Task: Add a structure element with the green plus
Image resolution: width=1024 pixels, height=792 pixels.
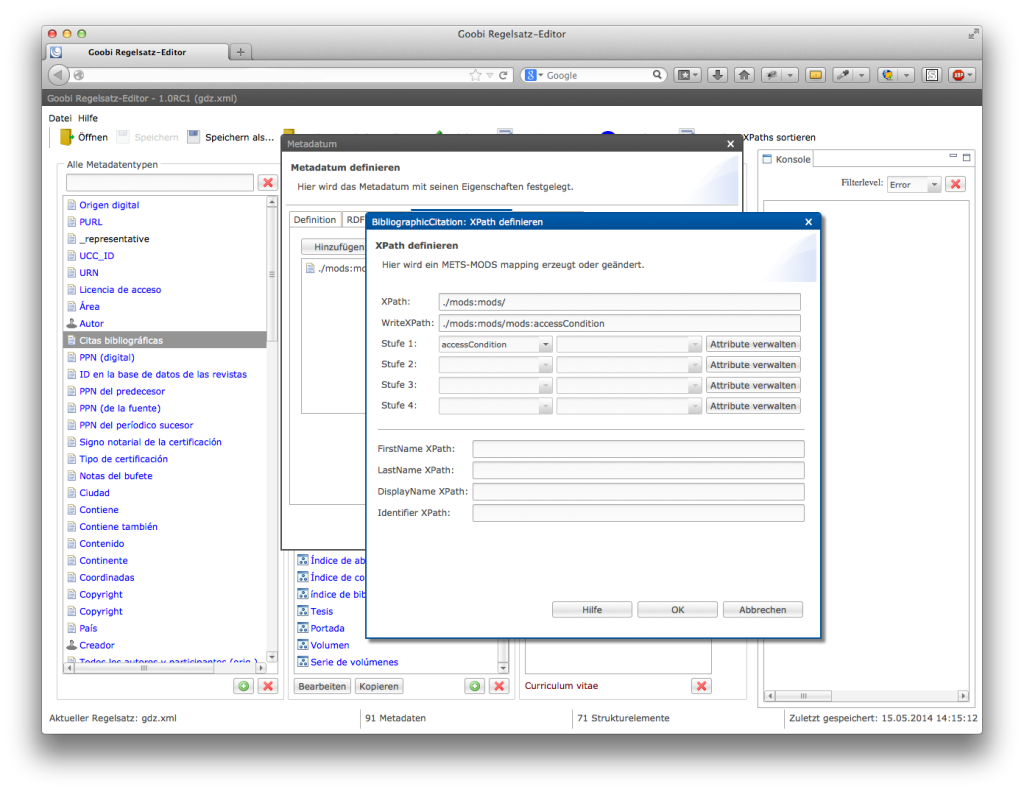Action: pyautogui.click(x=475, y=686)
